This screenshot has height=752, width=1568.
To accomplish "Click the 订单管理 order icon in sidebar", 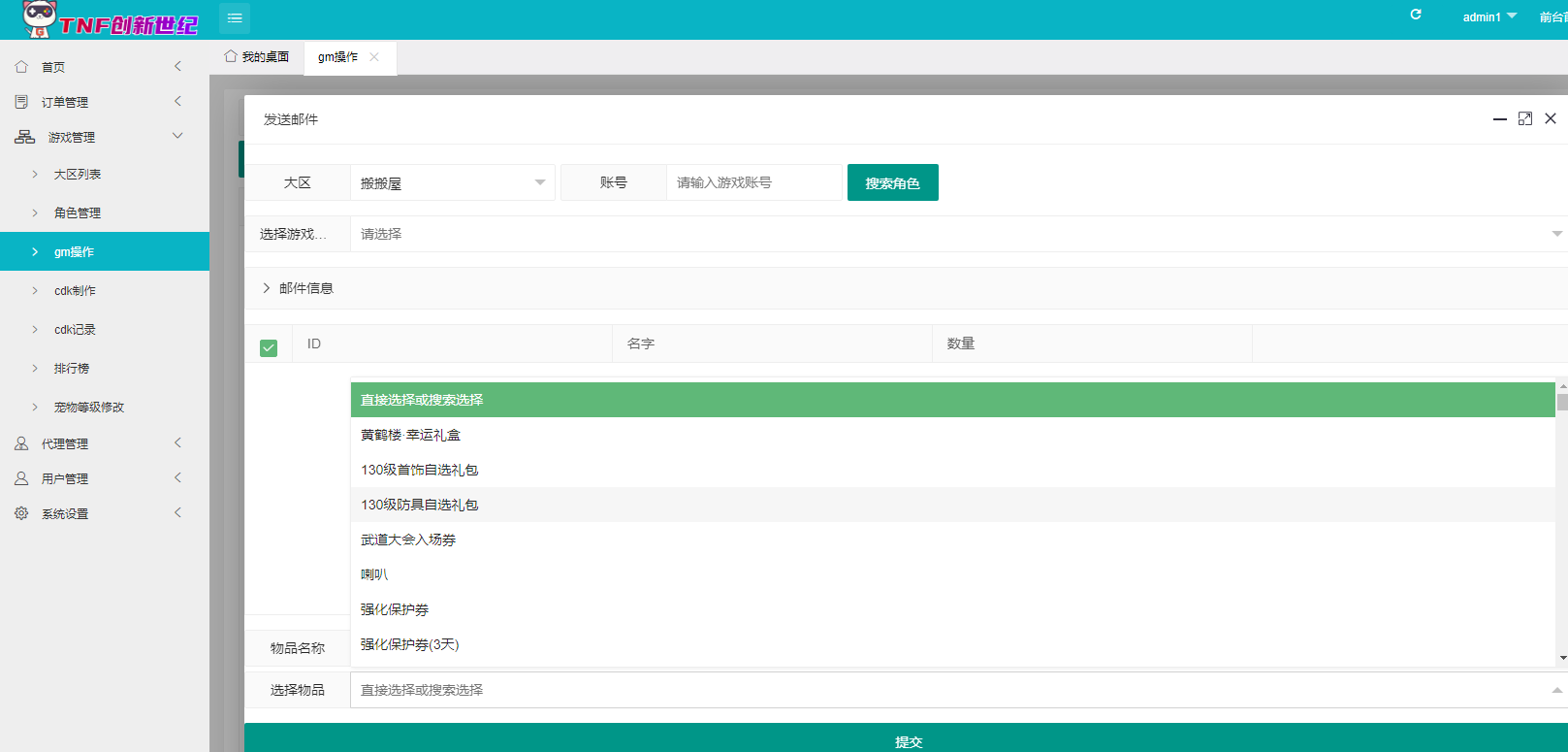I will coord(21,102).
